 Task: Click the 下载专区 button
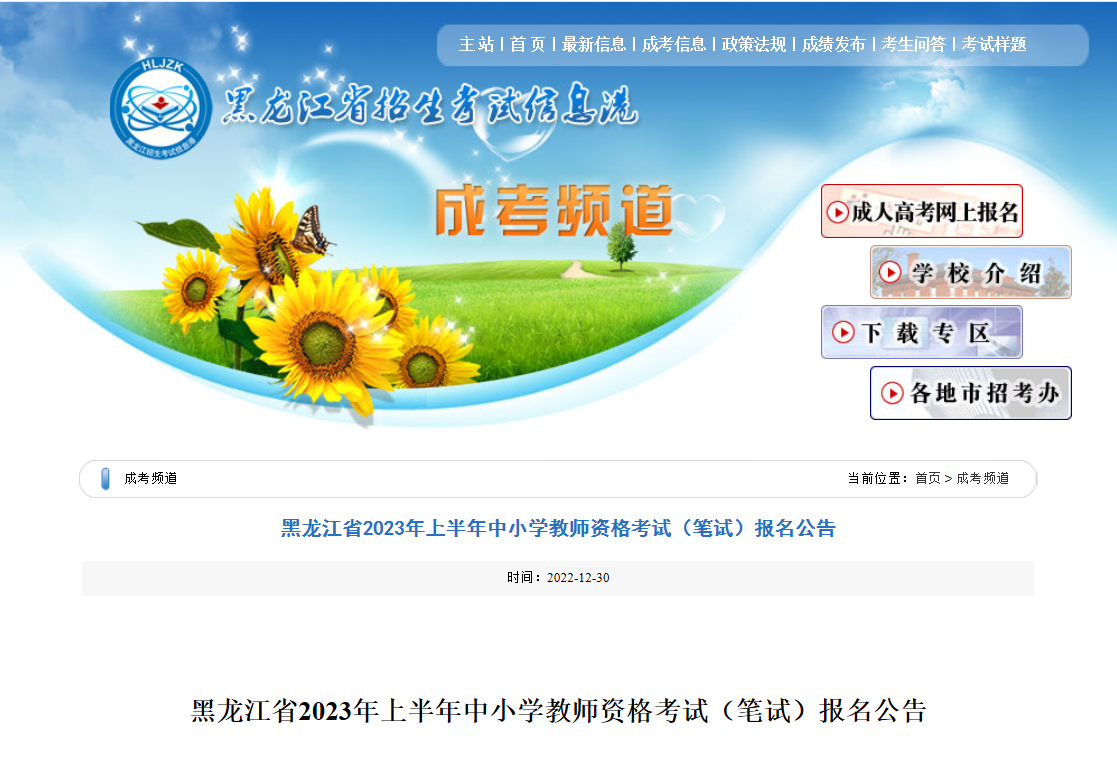coord(922,332)
